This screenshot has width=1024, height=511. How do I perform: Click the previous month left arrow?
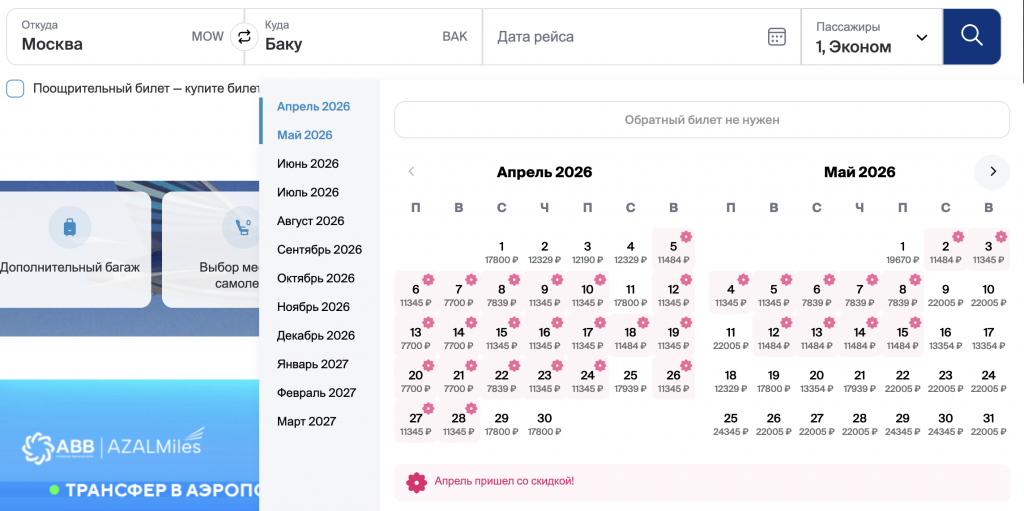click(411, 172)
